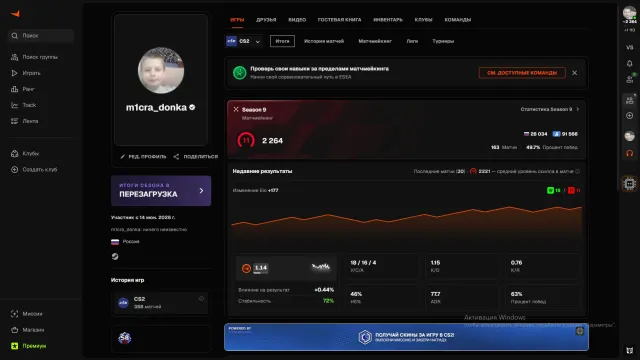
Task: Click the highlighted chip icon in right bar
Action: 629,184
